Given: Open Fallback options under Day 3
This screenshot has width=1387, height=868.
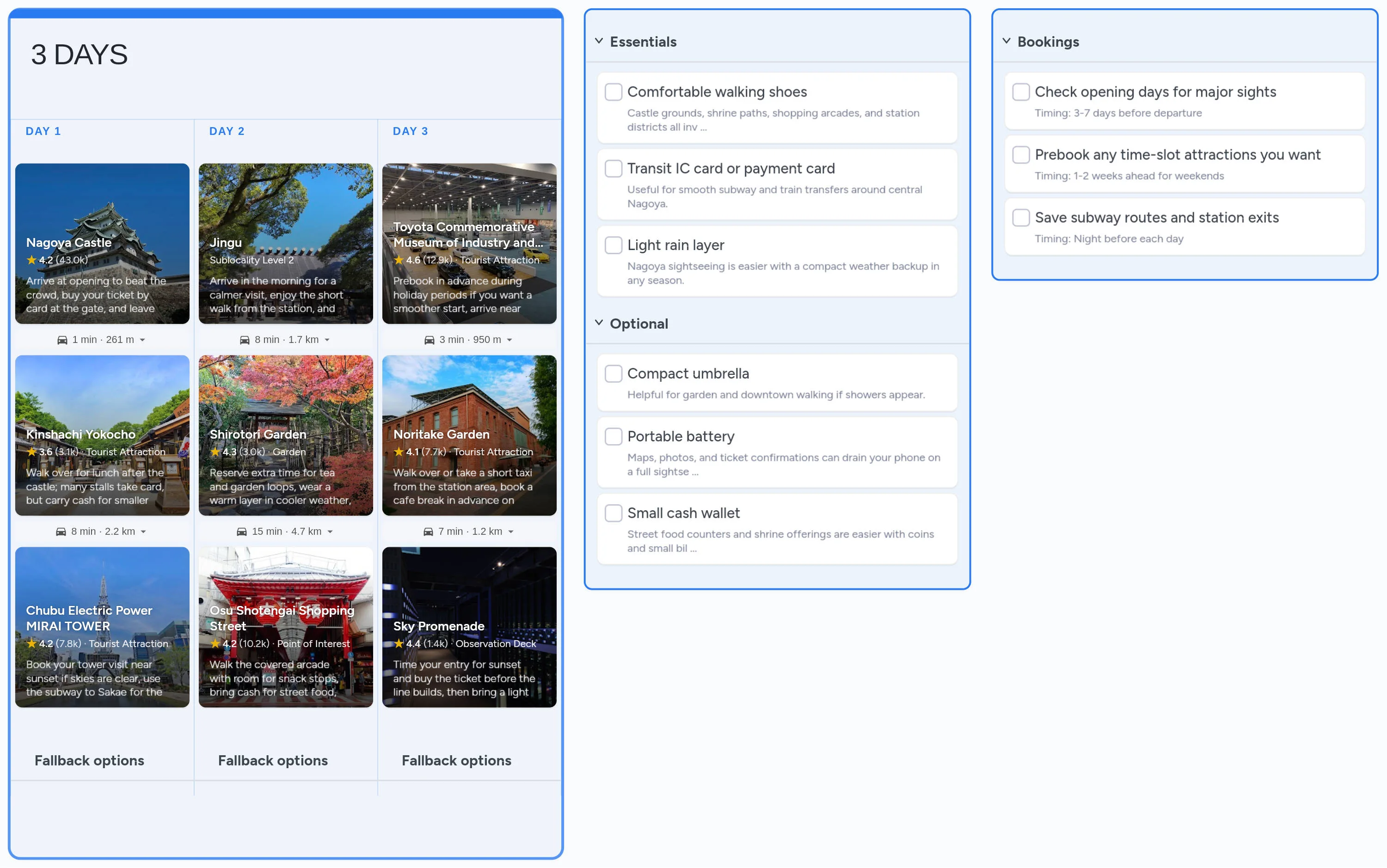Looking at the screenshot, I should (x=456, y=760).
